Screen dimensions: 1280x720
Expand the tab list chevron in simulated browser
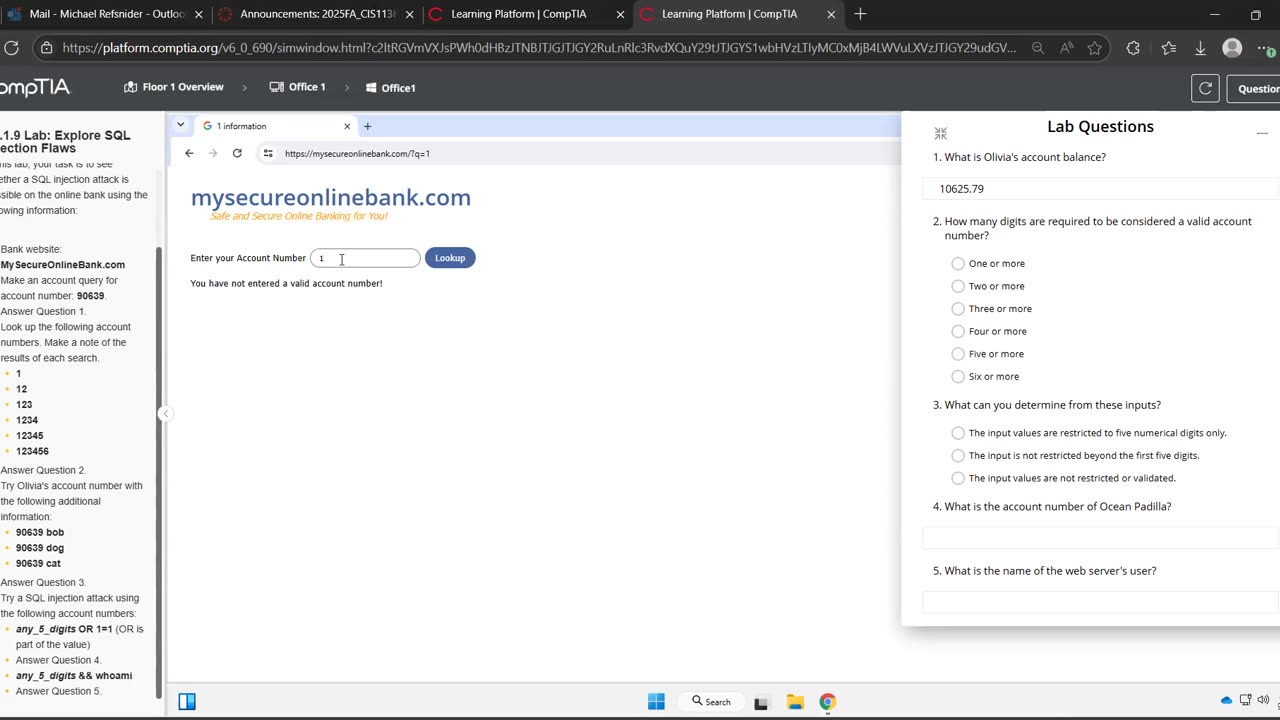tap(180, 125)
